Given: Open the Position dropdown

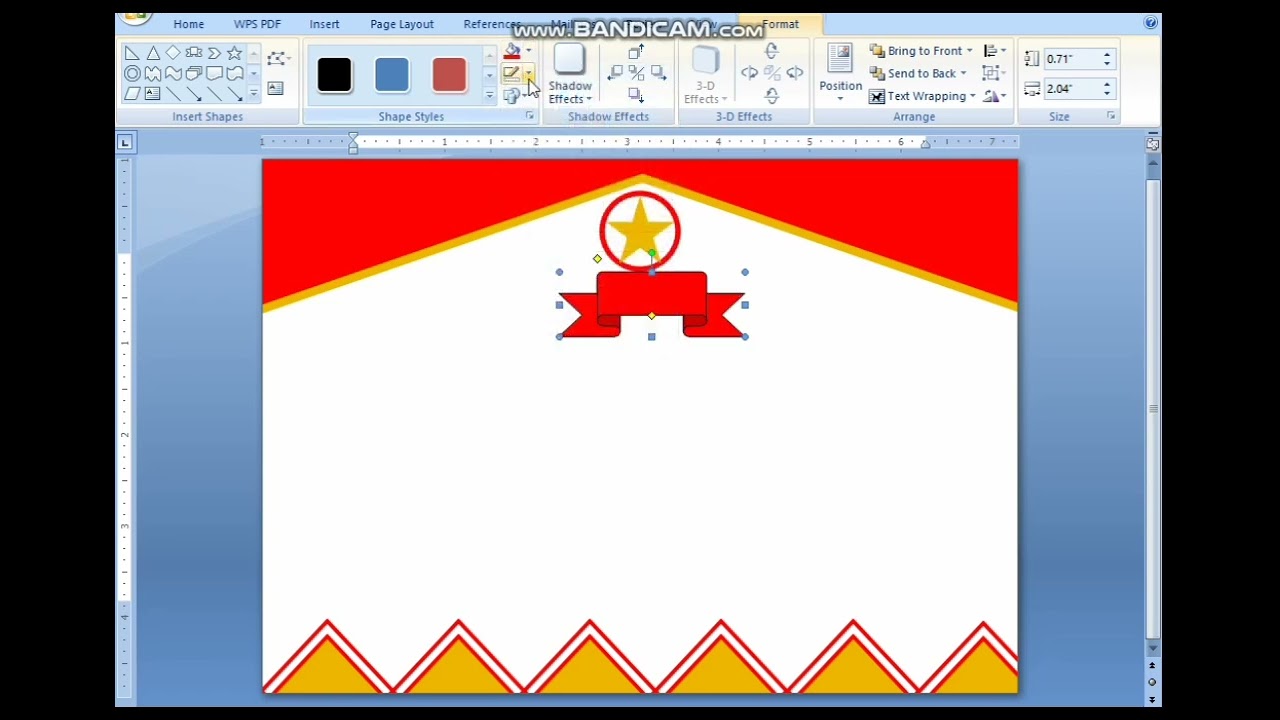Looking at the screenshot, I should [x=840, y=74].
